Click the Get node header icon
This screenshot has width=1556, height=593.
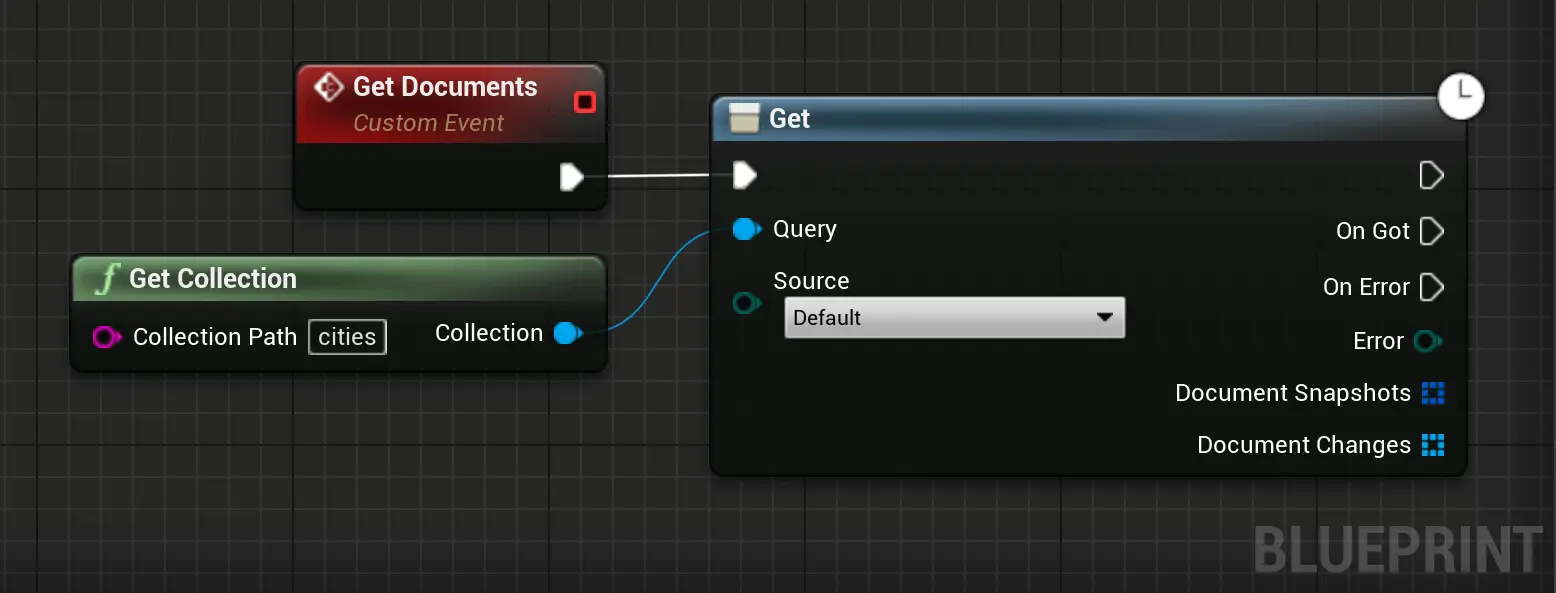coord(744,118)
